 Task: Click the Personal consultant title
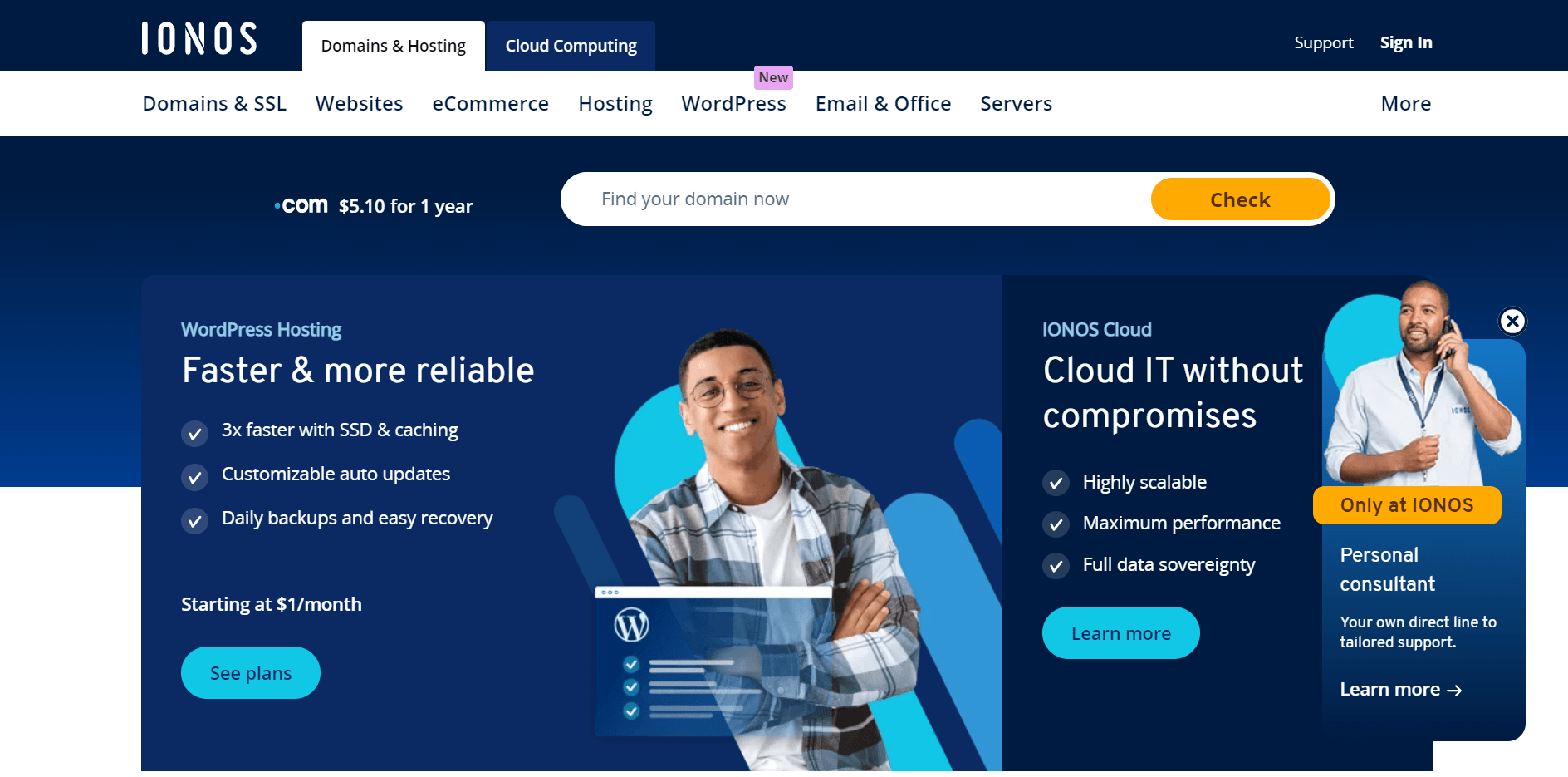[x=1388, y=569]
